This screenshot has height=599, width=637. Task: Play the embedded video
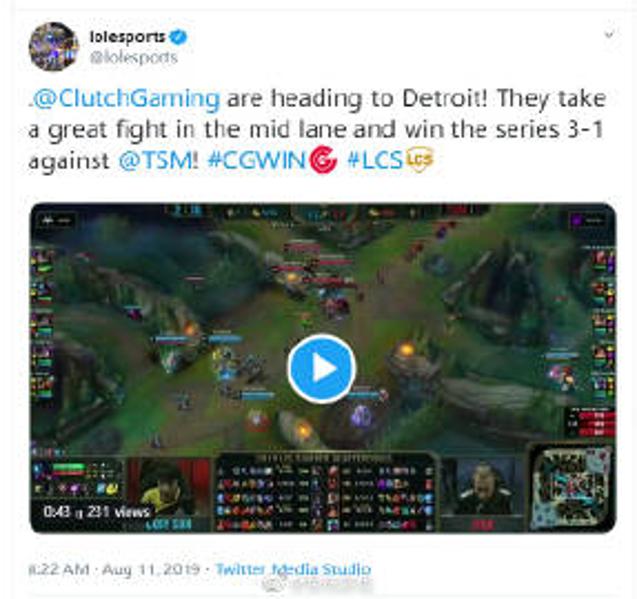click(322, 369)
